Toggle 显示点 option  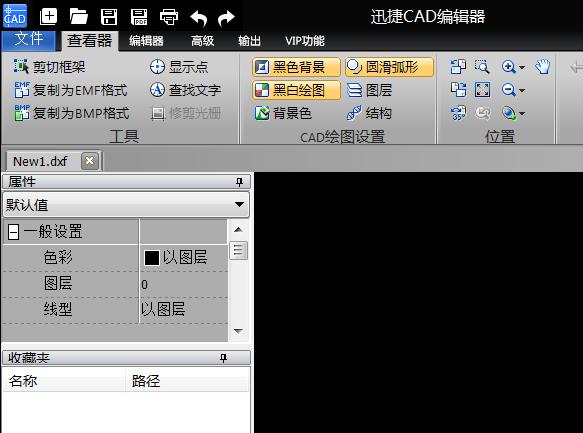[179, 67]
